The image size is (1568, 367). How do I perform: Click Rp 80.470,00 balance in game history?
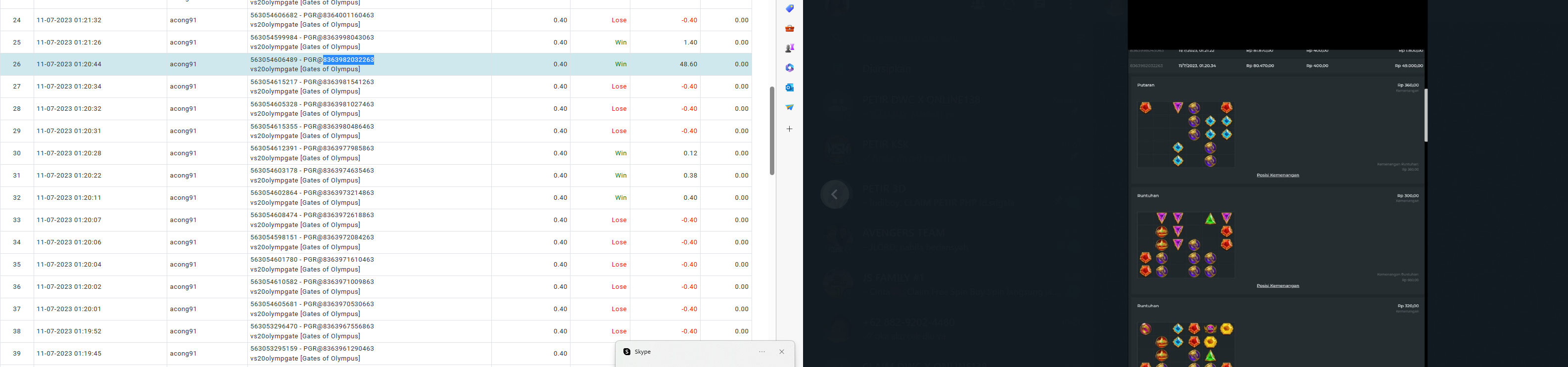[1260, 66]
